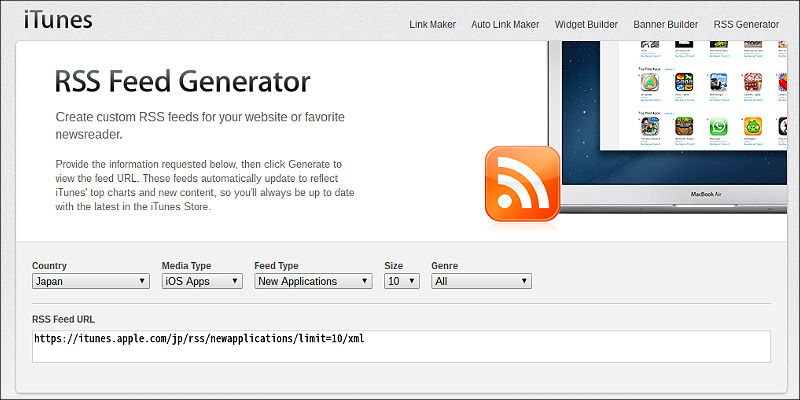Go to Widget Builder
Viewport: 800px width, 400px height.
(586, 24)
